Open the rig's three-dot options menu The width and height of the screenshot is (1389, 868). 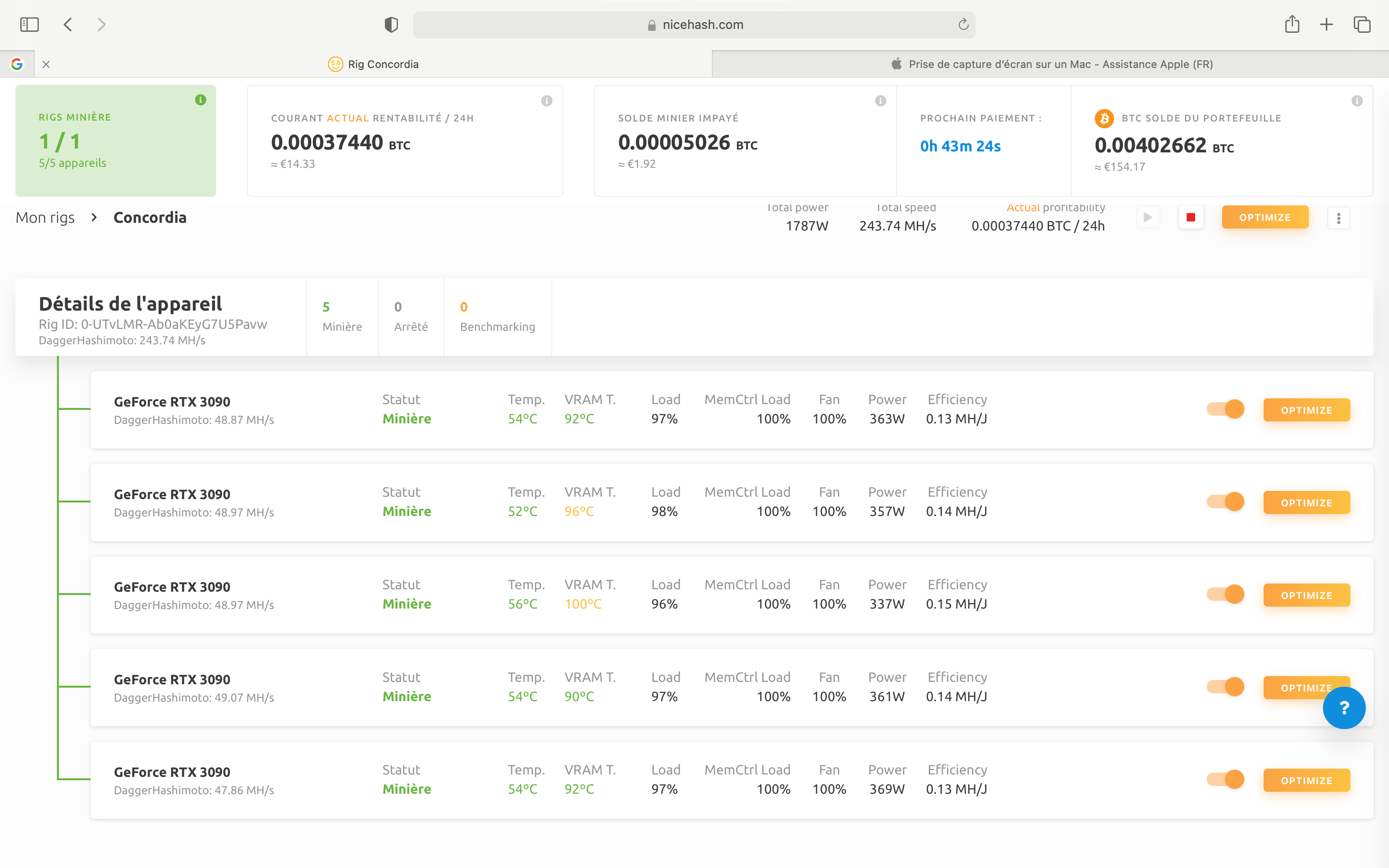(x=1338, y=217)
